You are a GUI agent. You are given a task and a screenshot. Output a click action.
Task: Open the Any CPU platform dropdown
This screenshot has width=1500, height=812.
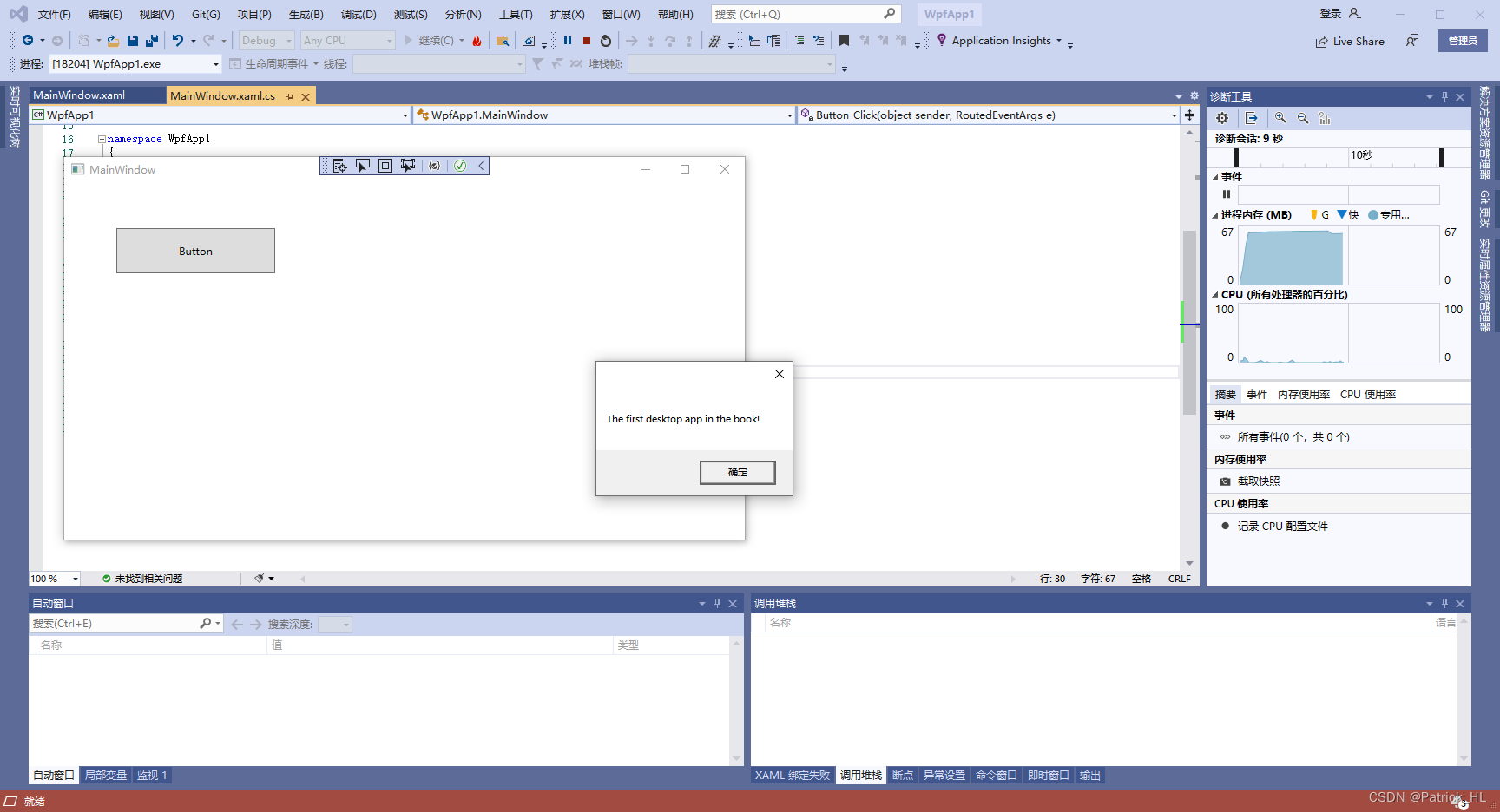[347, 41]
